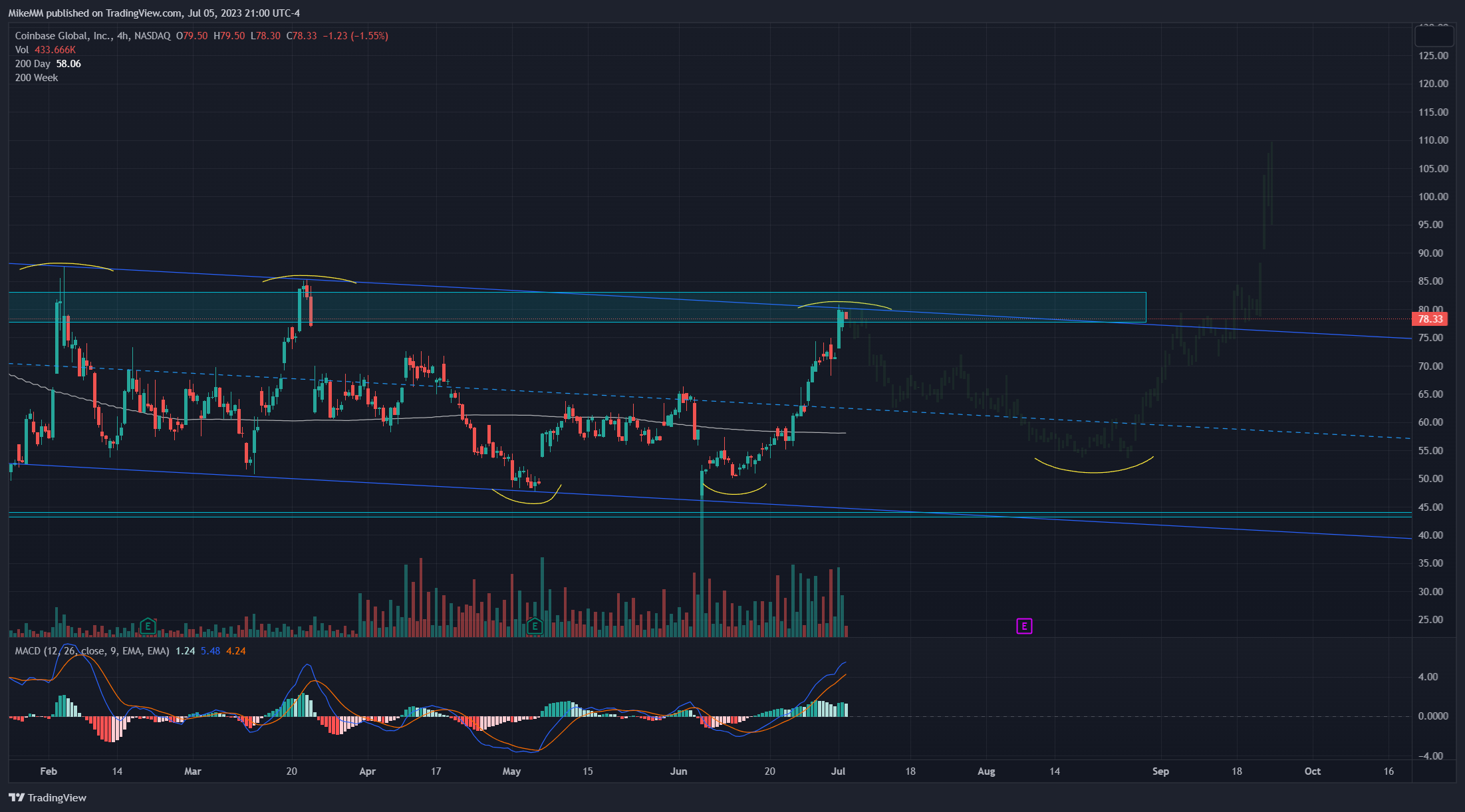The height and width of the screenshot is (812, 1465).
Task: Click the Oct label on time axis
Action: [1313, 771]
